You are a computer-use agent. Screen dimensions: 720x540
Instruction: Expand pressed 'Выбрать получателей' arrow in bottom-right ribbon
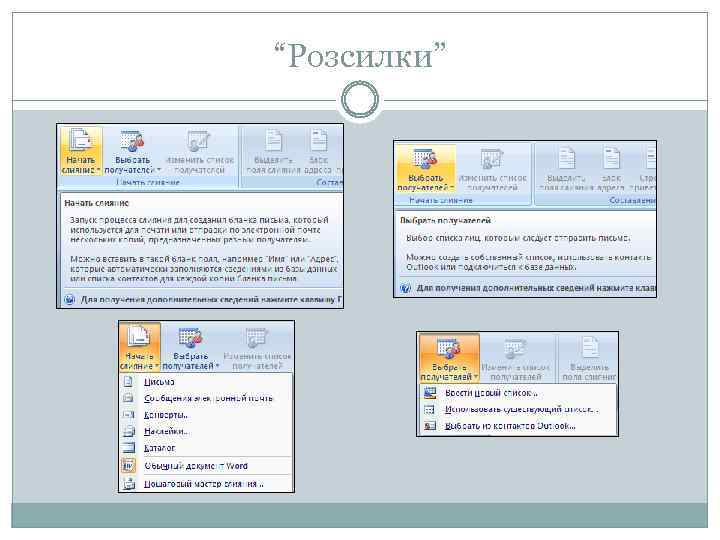tap(476, 377)
